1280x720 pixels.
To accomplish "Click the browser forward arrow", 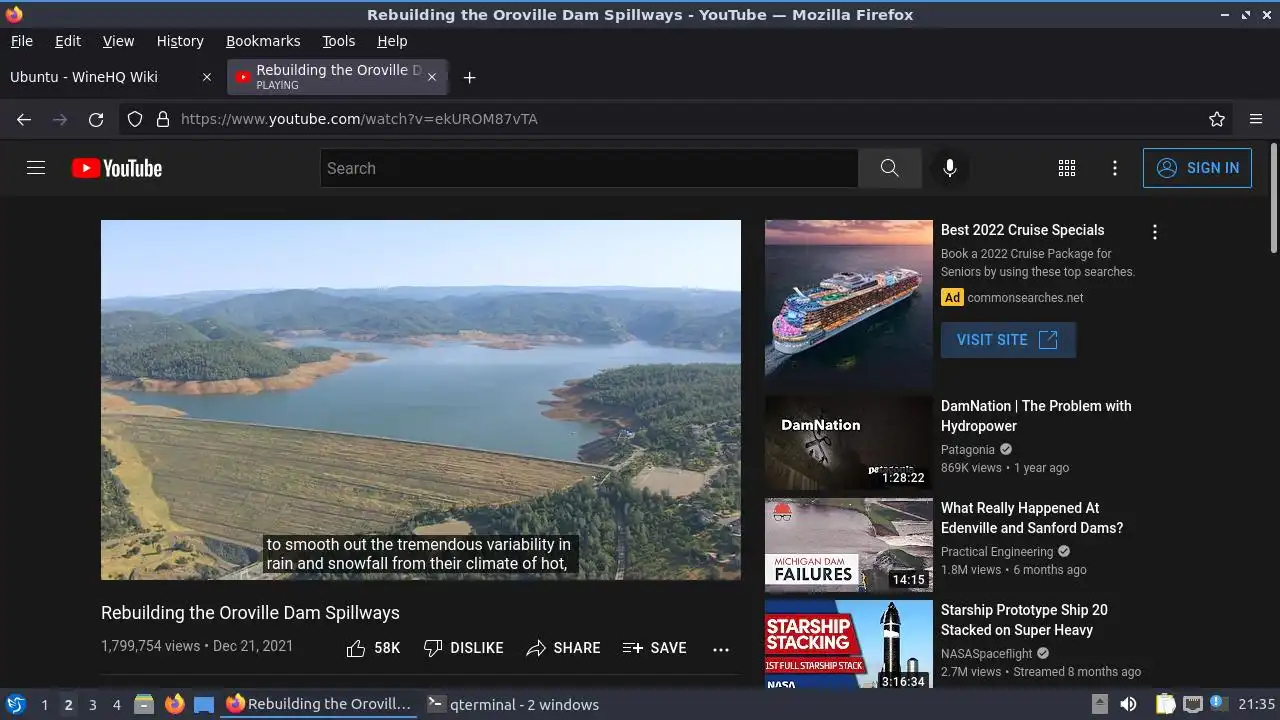I will 60,119.
